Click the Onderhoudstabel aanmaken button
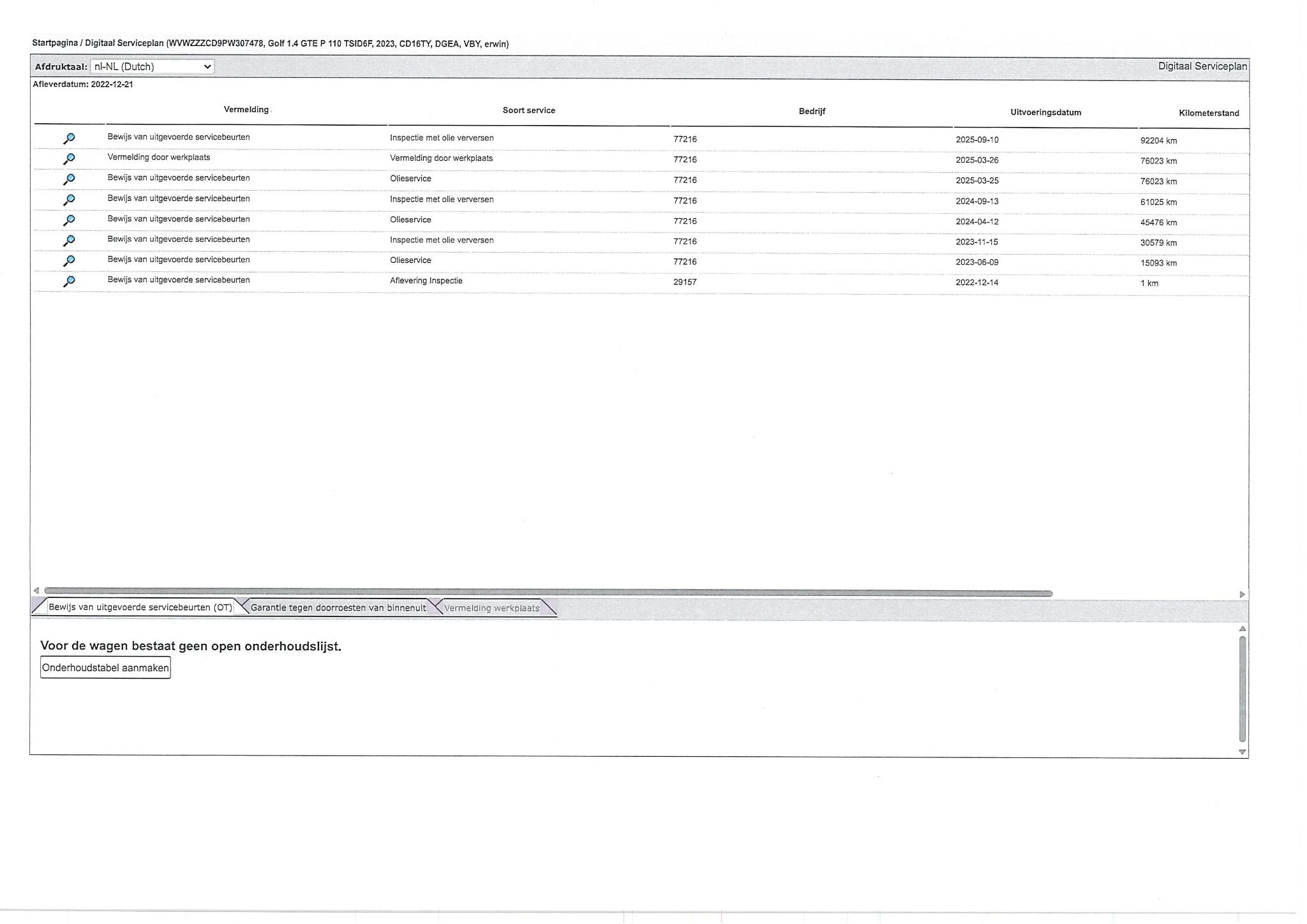1307x924 pixels. [x=105, y=667]
